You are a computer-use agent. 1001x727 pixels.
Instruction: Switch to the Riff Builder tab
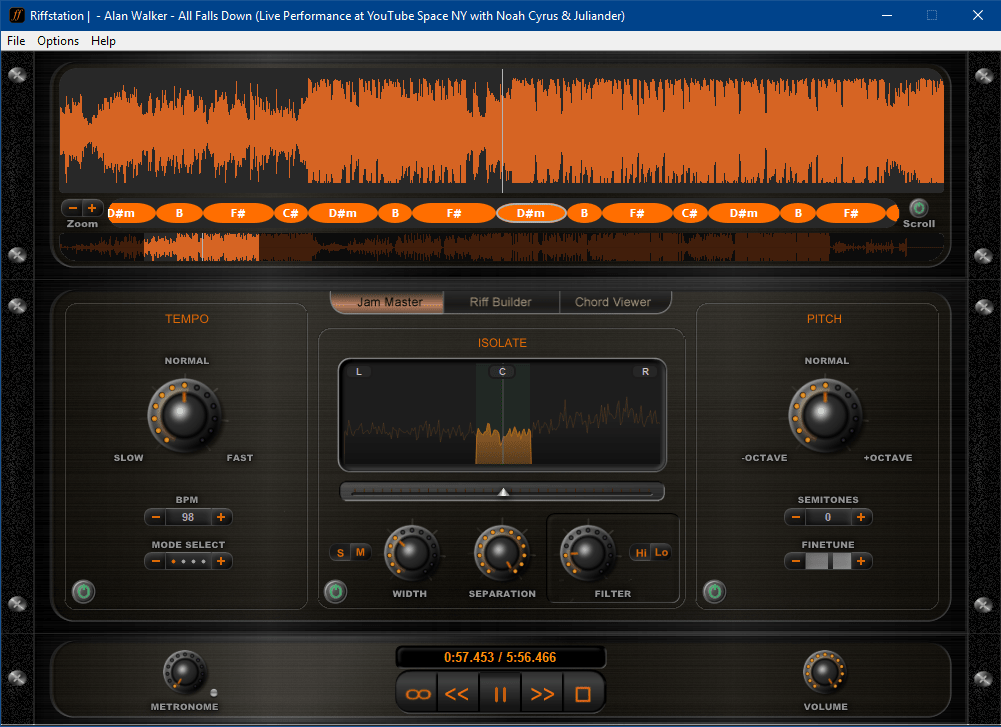point(501,302)
